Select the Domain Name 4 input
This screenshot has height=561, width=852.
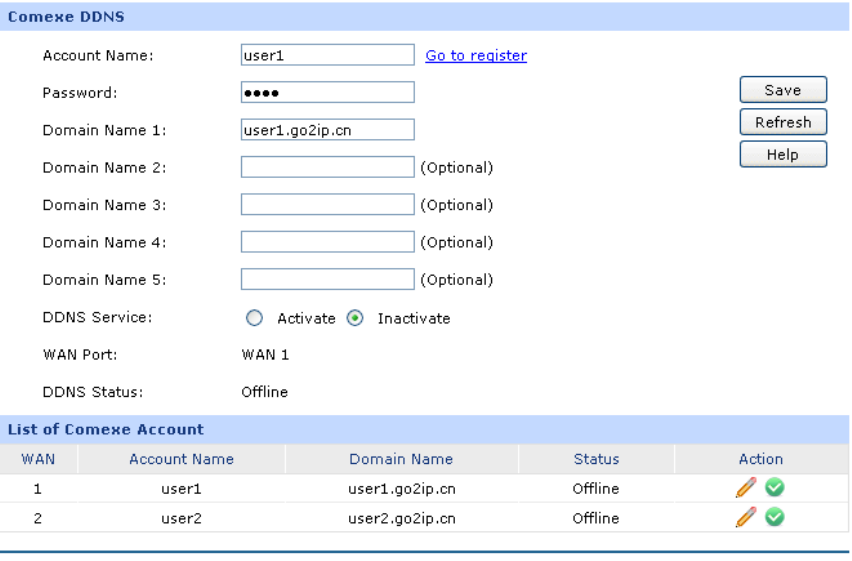click(x=327, y=242)
